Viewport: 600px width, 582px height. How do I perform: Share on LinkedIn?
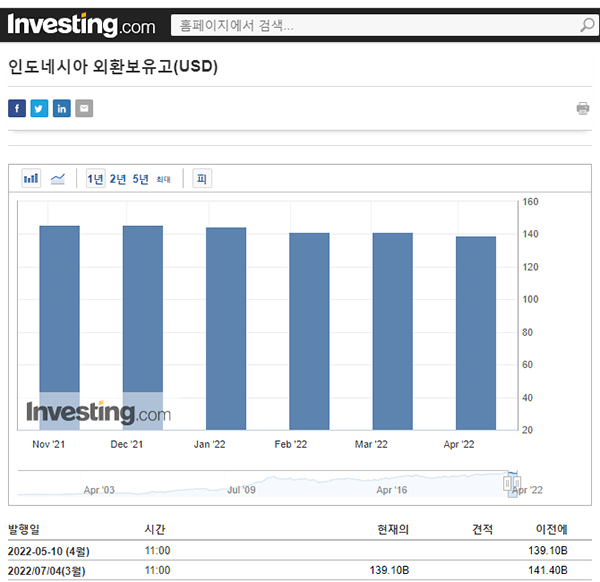62,108
